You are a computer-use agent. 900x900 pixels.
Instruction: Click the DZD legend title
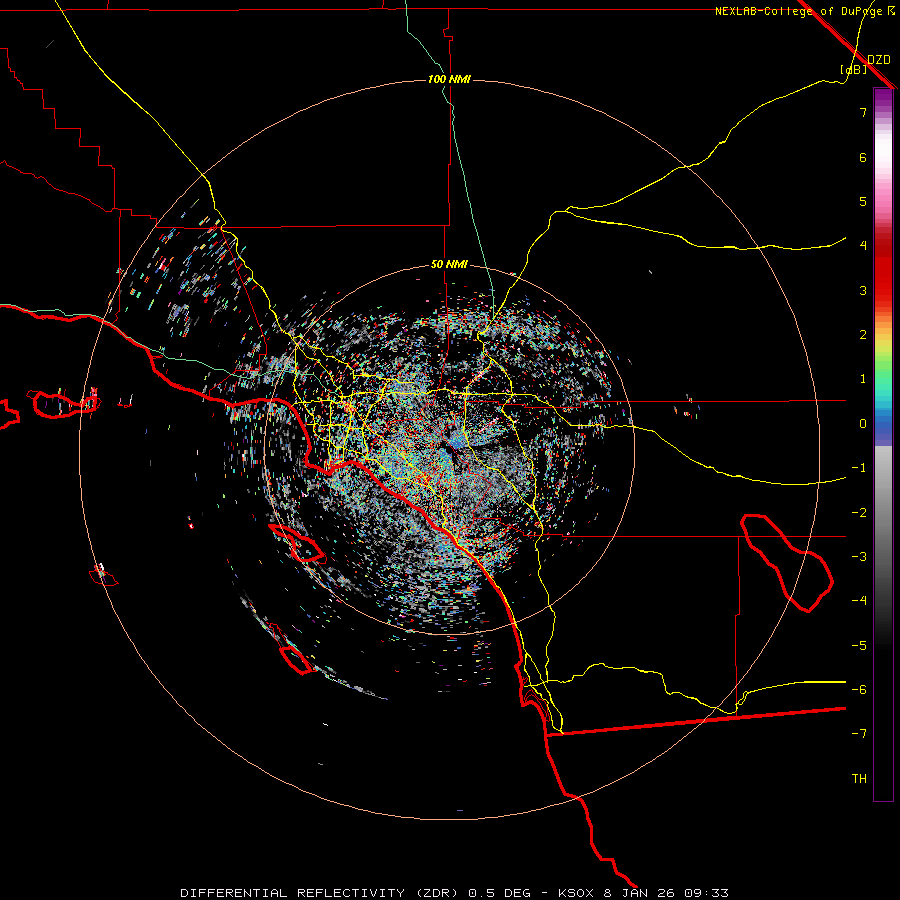878,60
